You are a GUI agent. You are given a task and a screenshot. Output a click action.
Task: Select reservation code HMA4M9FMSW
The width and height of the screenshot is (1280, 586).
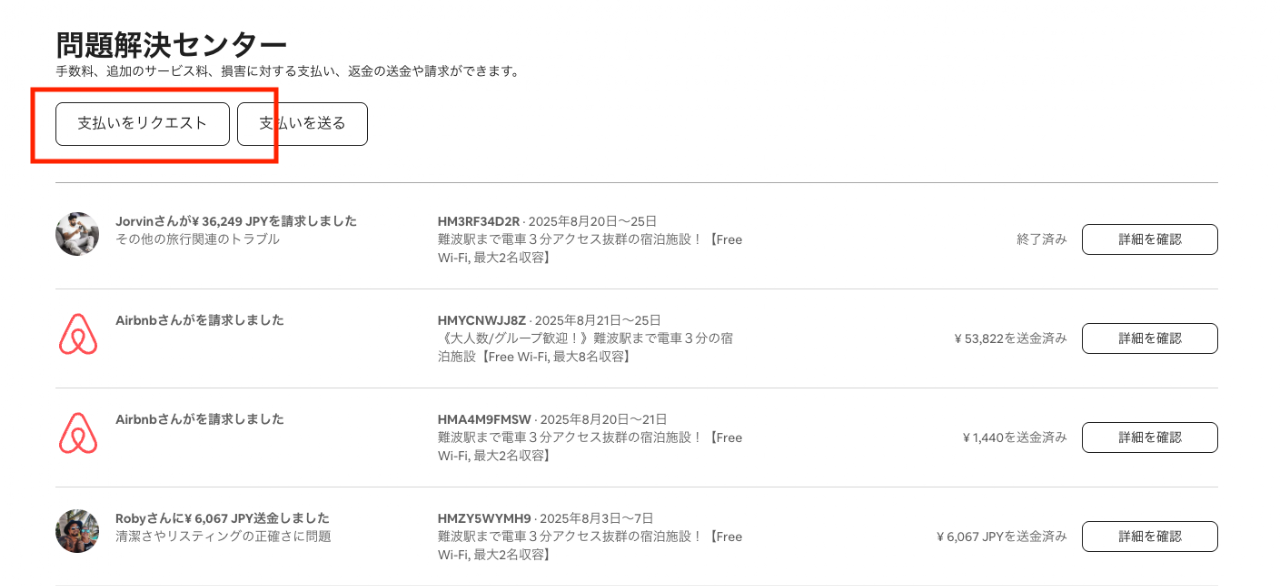(484, 419)
